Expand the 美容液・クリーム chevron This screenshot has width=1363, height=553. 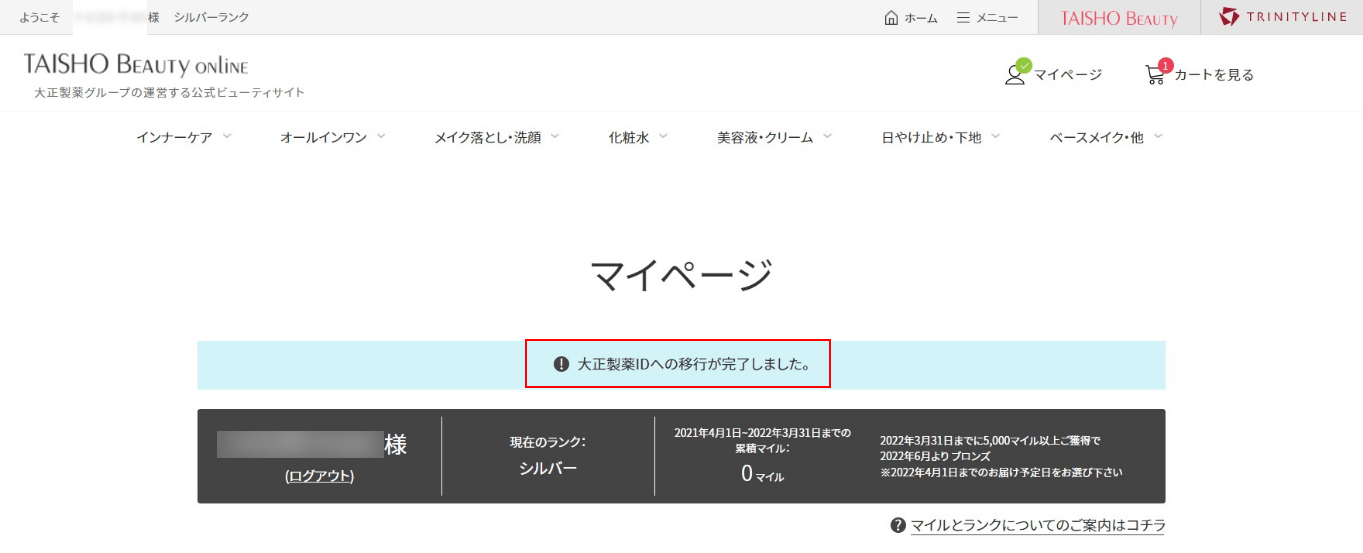click(827, 136)
